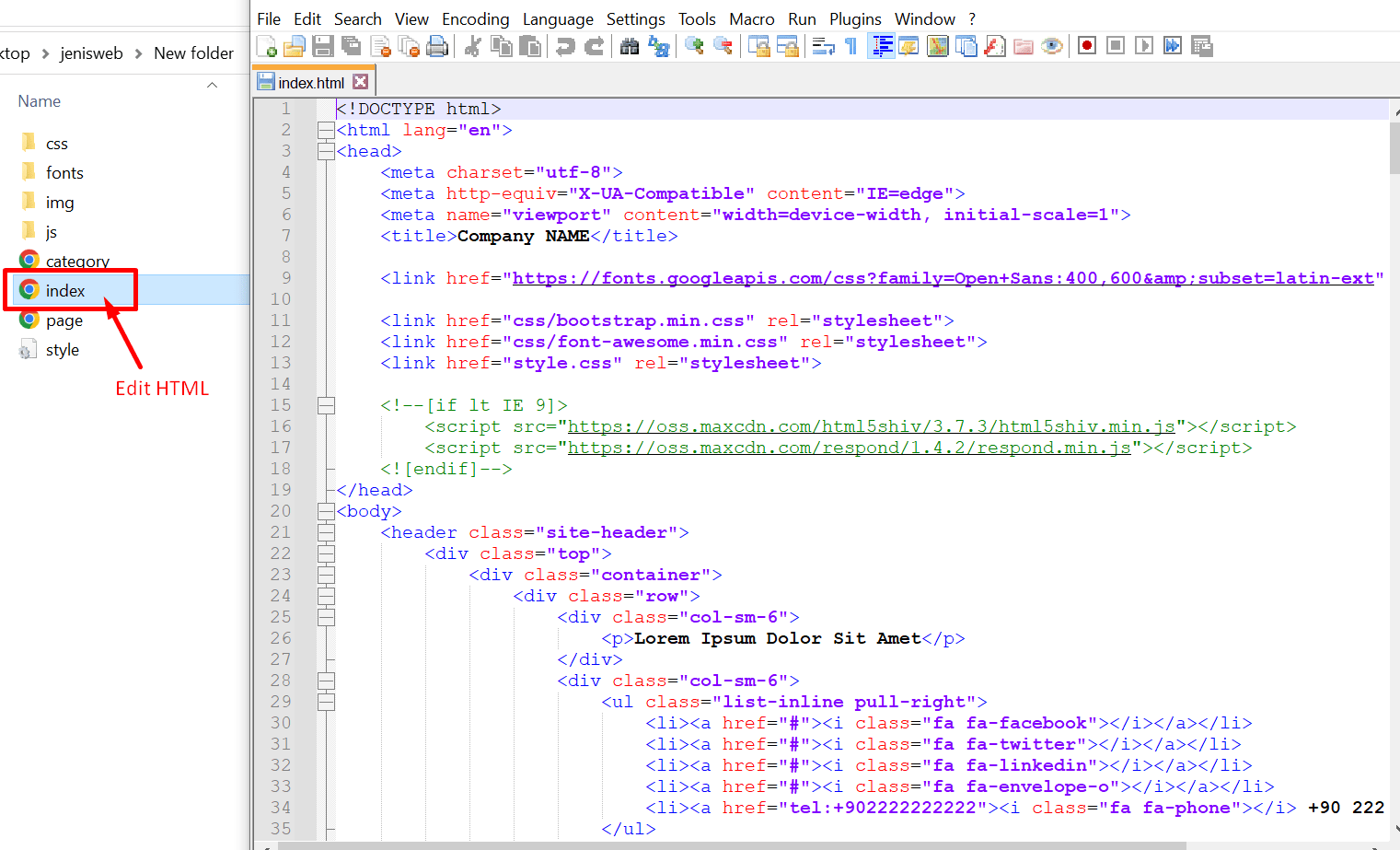Collapse the html tag on line 2

(326, 130)
